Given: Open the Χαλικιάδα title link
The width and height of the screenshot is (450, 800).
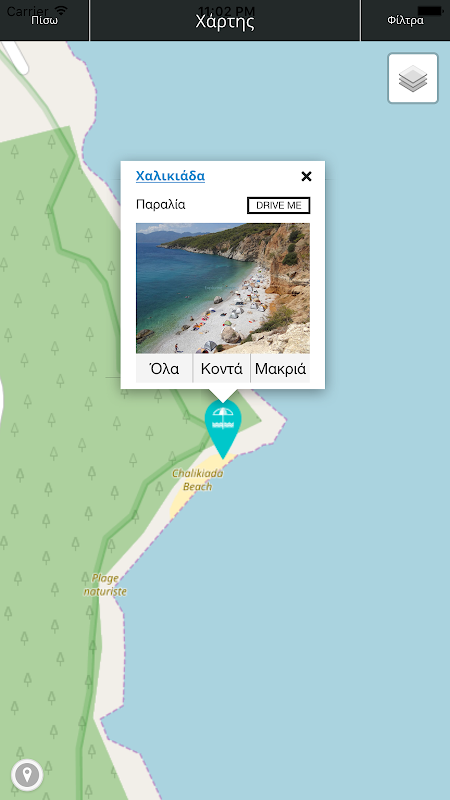Looking at the screenshot, I should [x=170, y=176].
